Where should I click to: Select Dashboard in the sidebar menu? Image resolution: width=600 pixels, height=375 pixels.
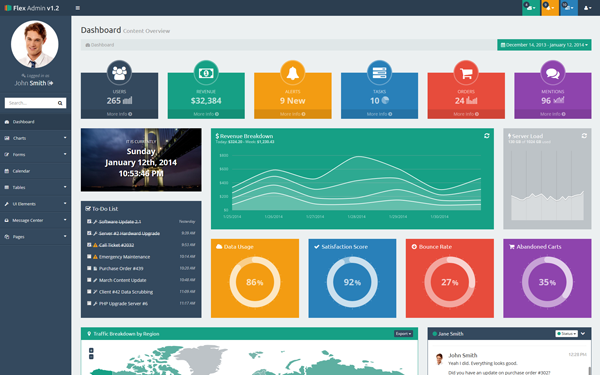[x=35, y=122]
